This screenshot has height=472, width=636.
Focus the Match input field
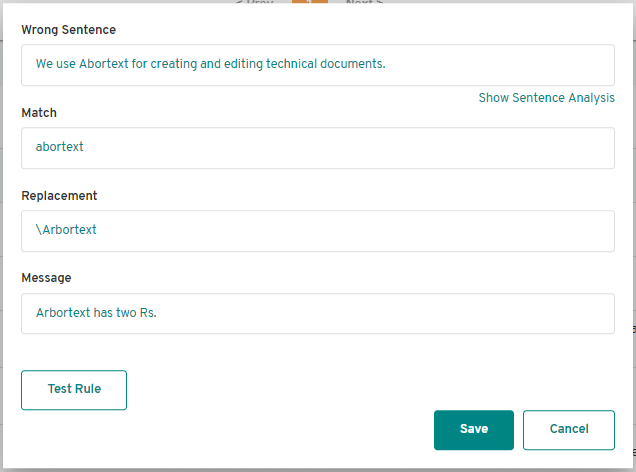pyautogui.click(x=318, y=148)
